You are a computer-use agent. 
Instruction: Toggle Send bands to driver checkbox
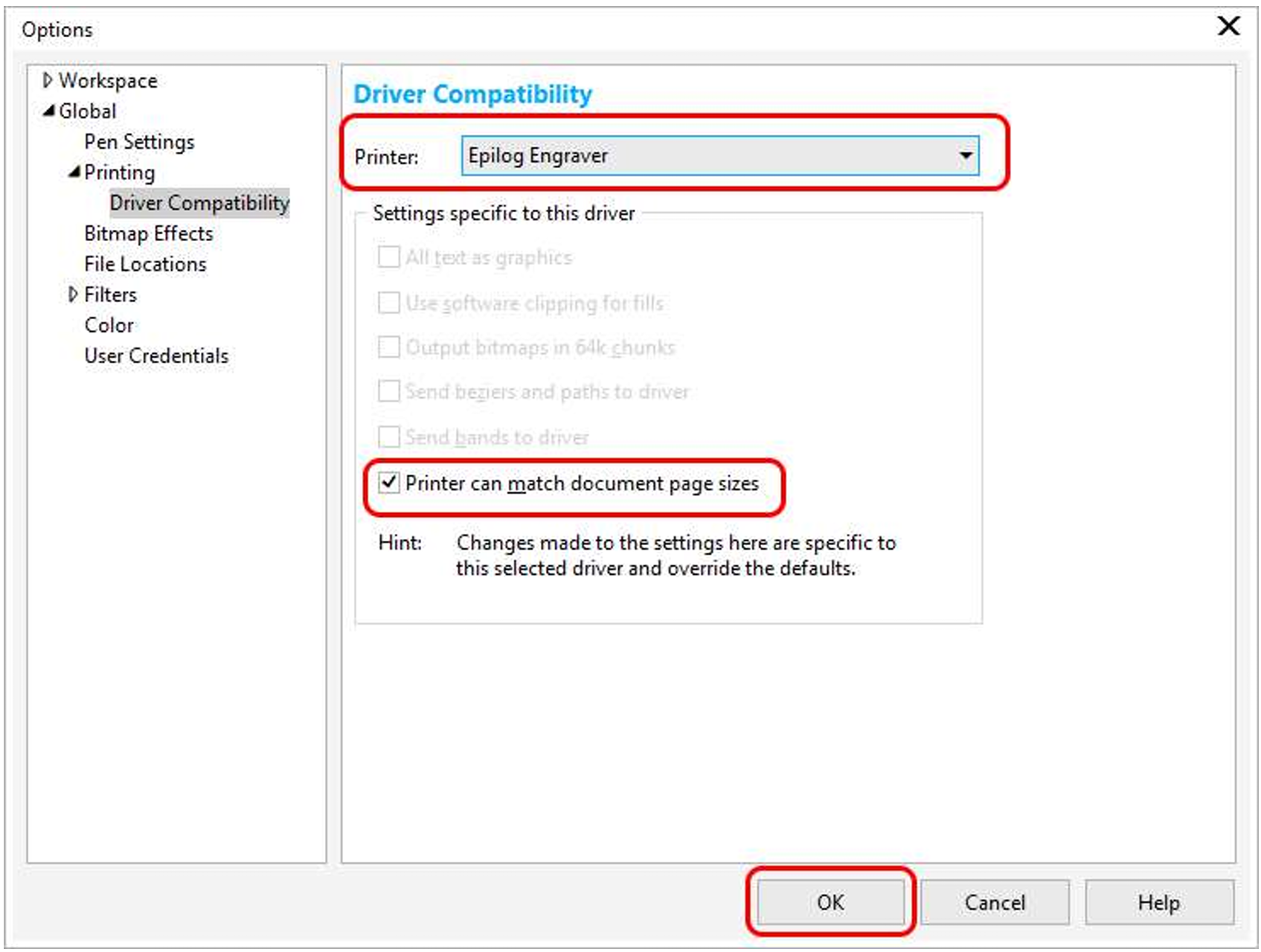(389, 437)
